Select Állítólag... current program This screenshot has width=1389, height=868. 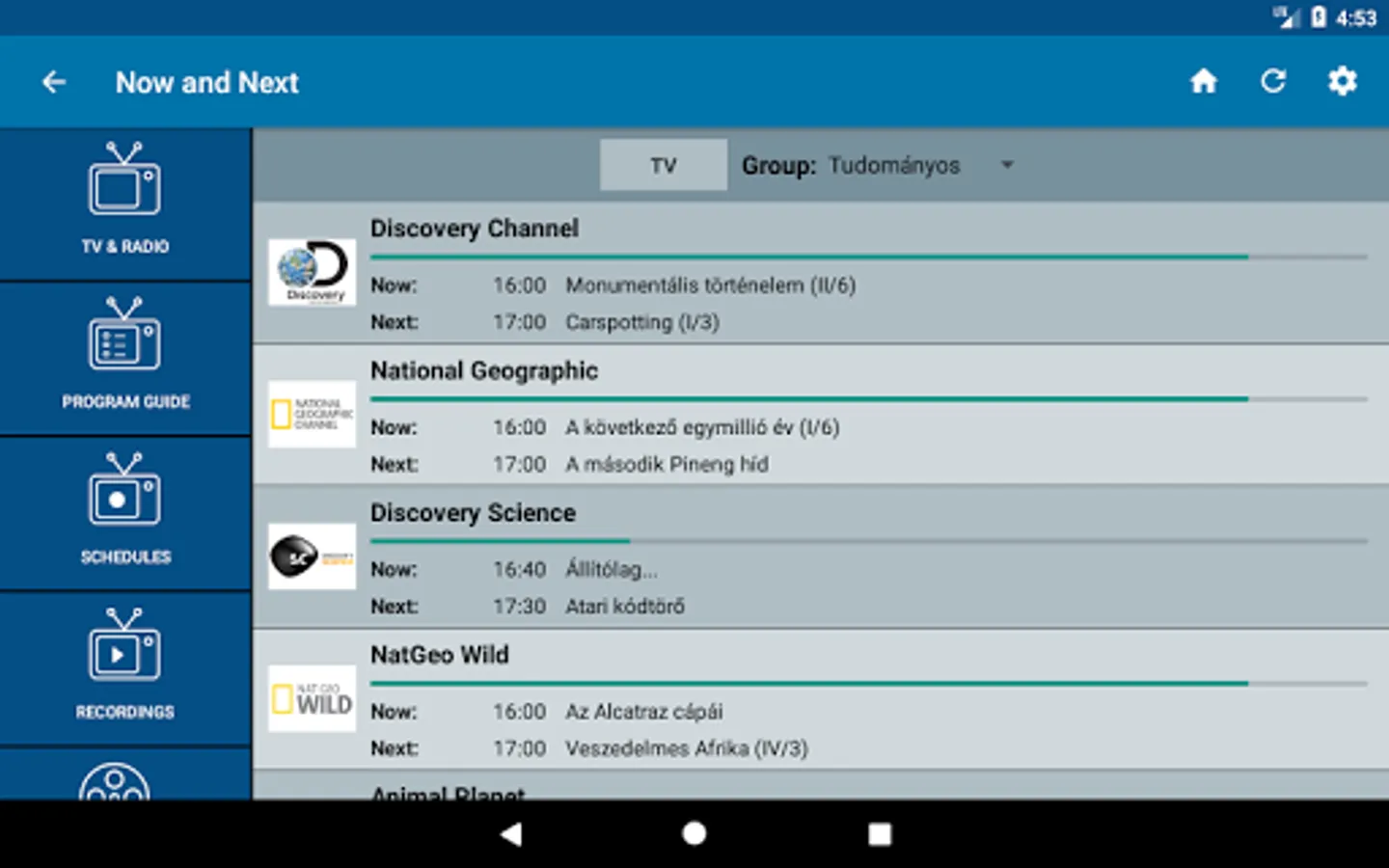(612, 570)
